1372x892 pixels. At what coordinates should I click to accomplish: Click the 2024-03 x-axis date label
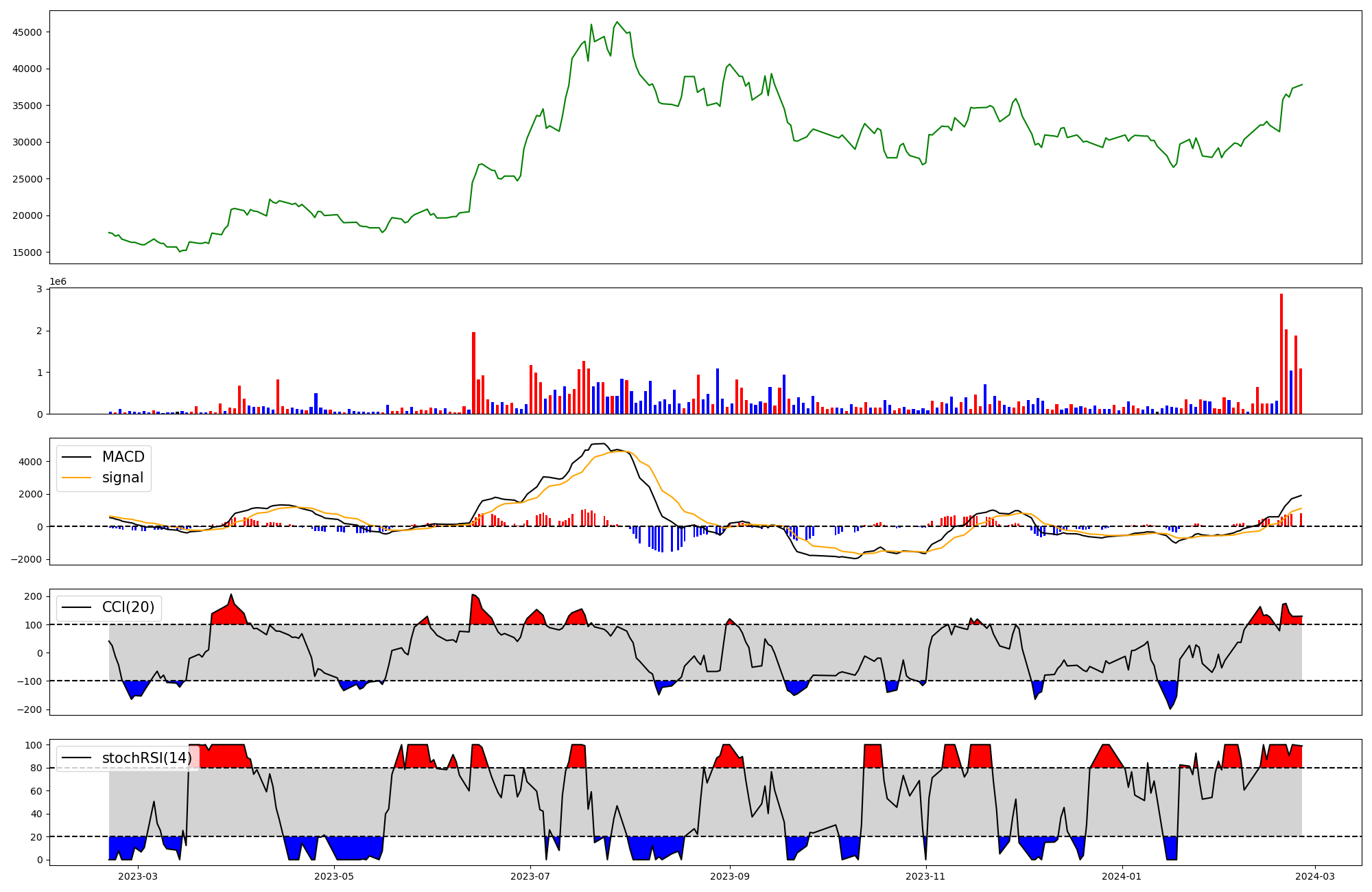click(x=1314, y=876)
